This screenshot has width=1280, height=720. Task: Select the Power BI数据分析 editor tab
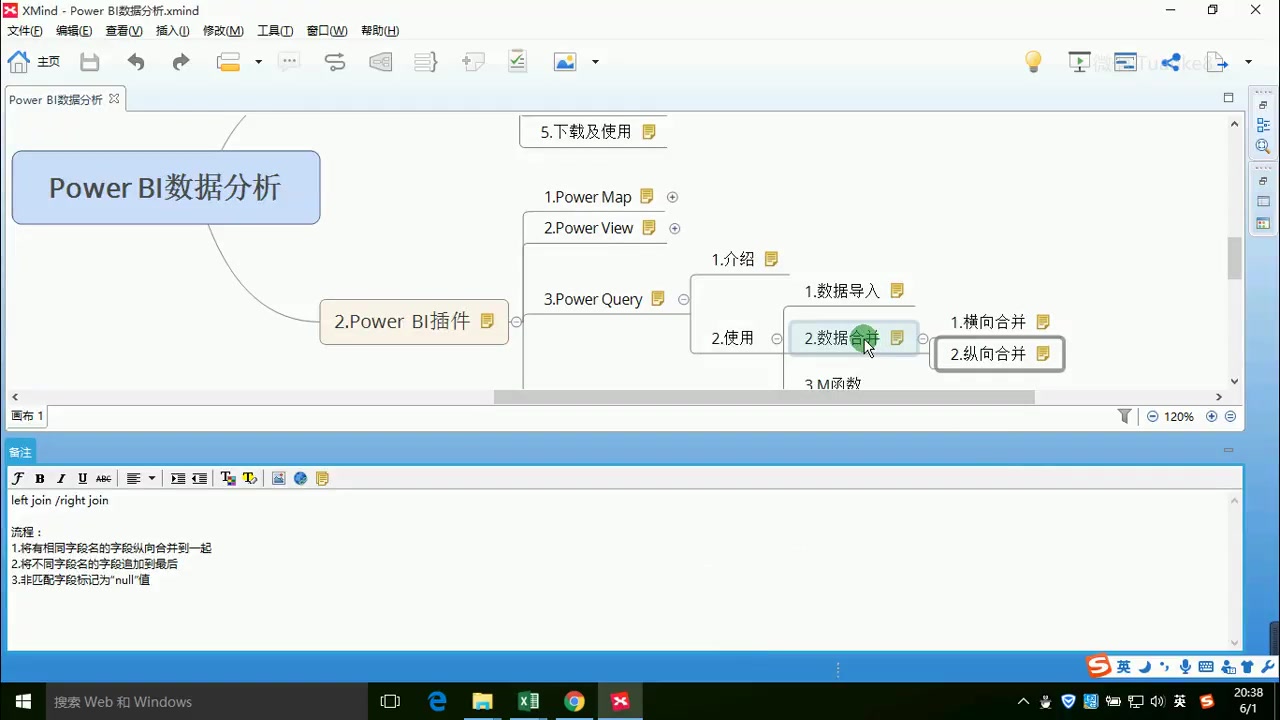(x=56, y=99)
